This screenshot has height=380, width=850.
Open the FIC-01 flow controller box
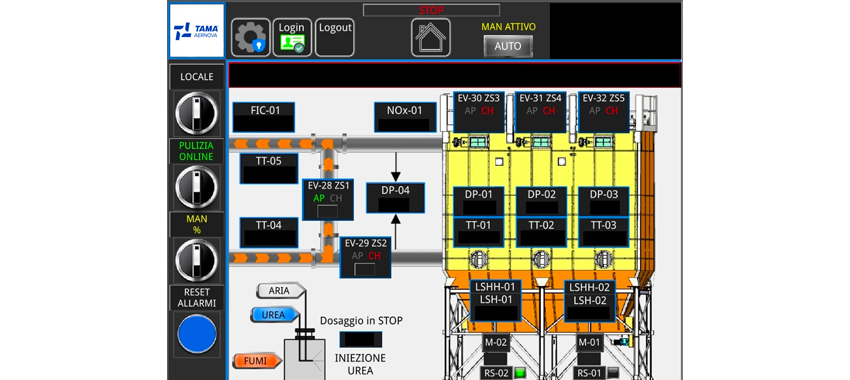tap(264, 117)
